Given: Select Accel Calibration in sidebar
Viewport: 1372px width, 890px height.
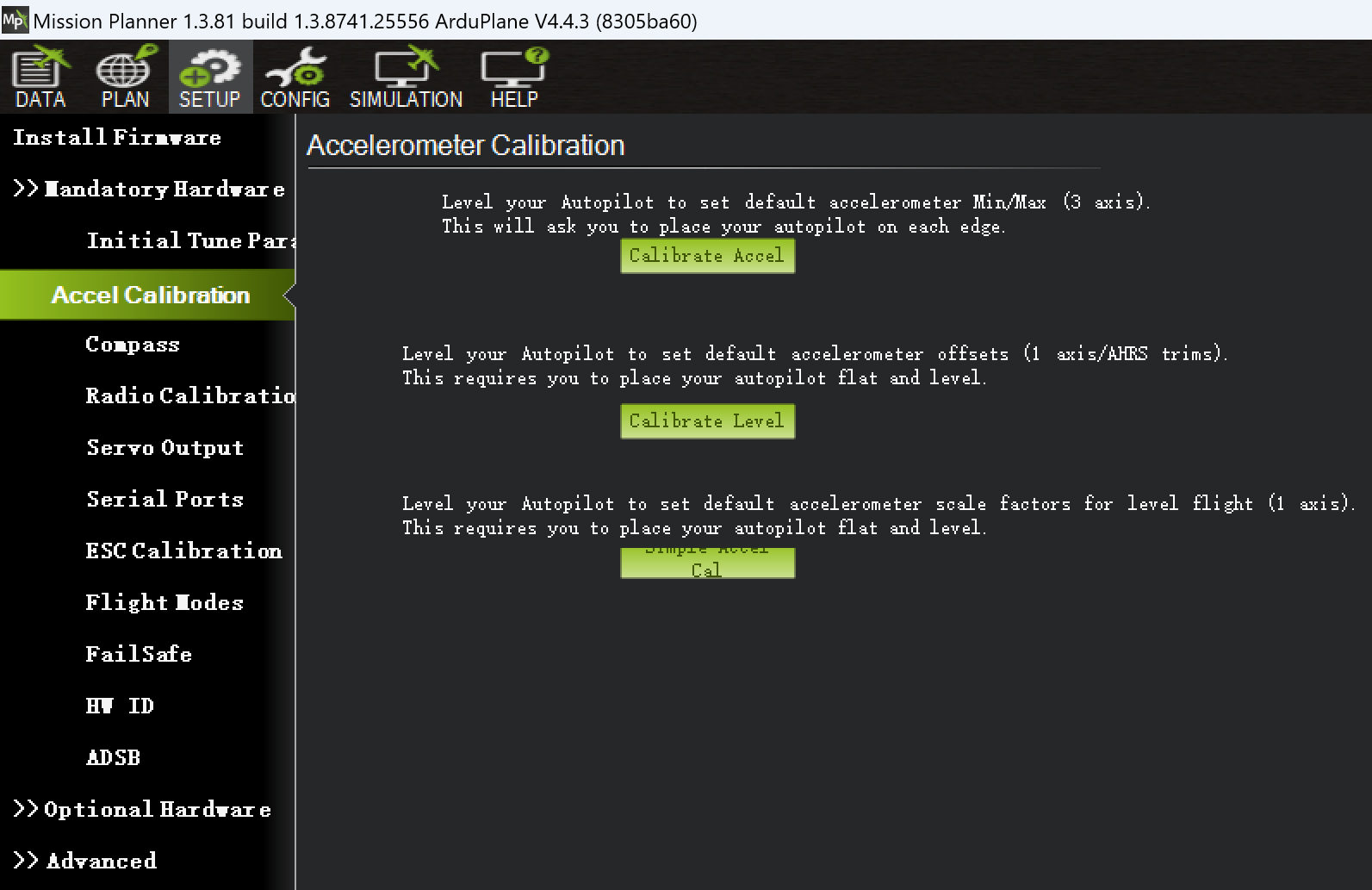Looking at the screenshot, I should point(147,295).
